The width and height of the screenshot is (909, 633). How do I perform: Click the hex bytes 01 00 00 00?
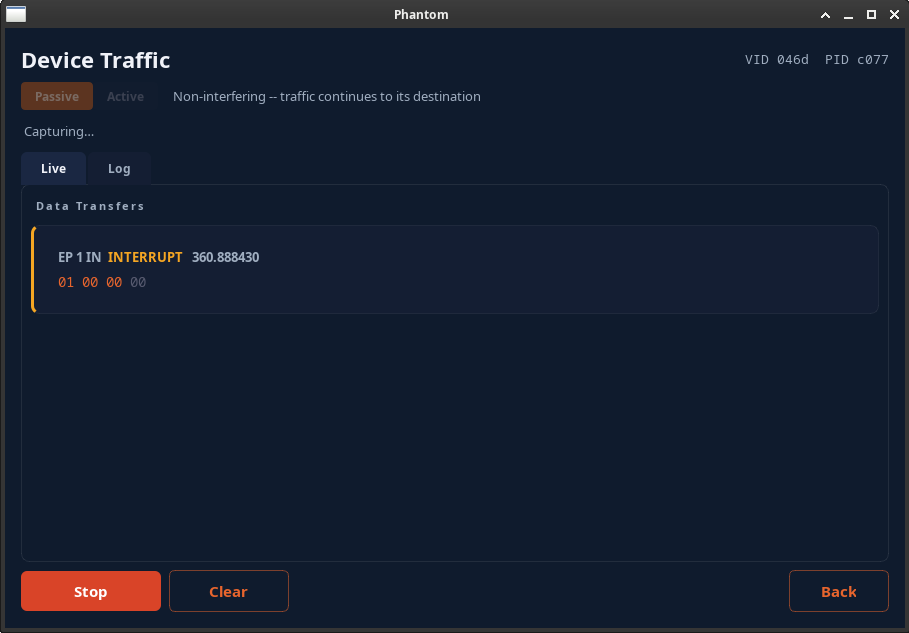click(102, 282)
